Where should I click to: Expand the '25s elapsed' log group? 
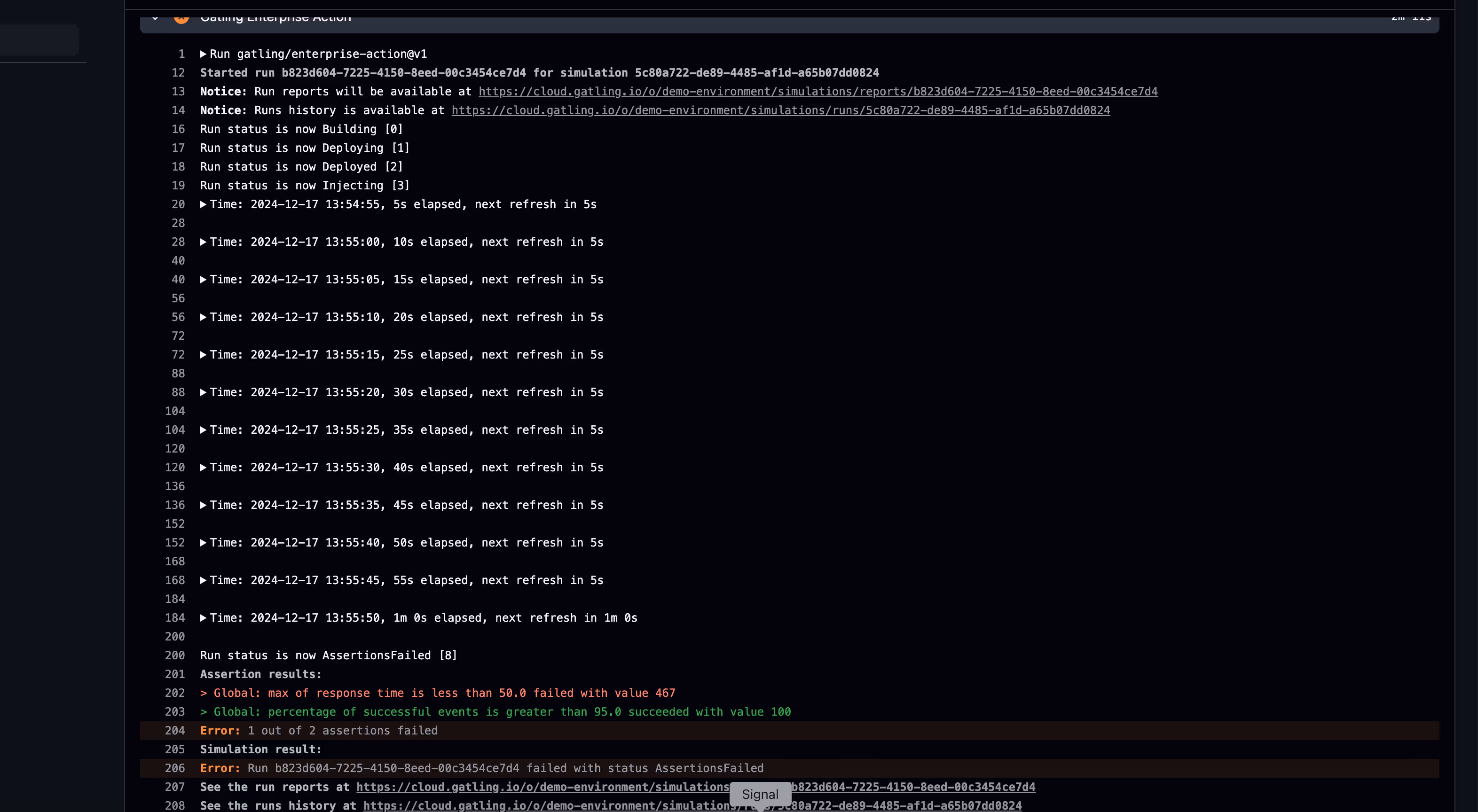(203, 354)
